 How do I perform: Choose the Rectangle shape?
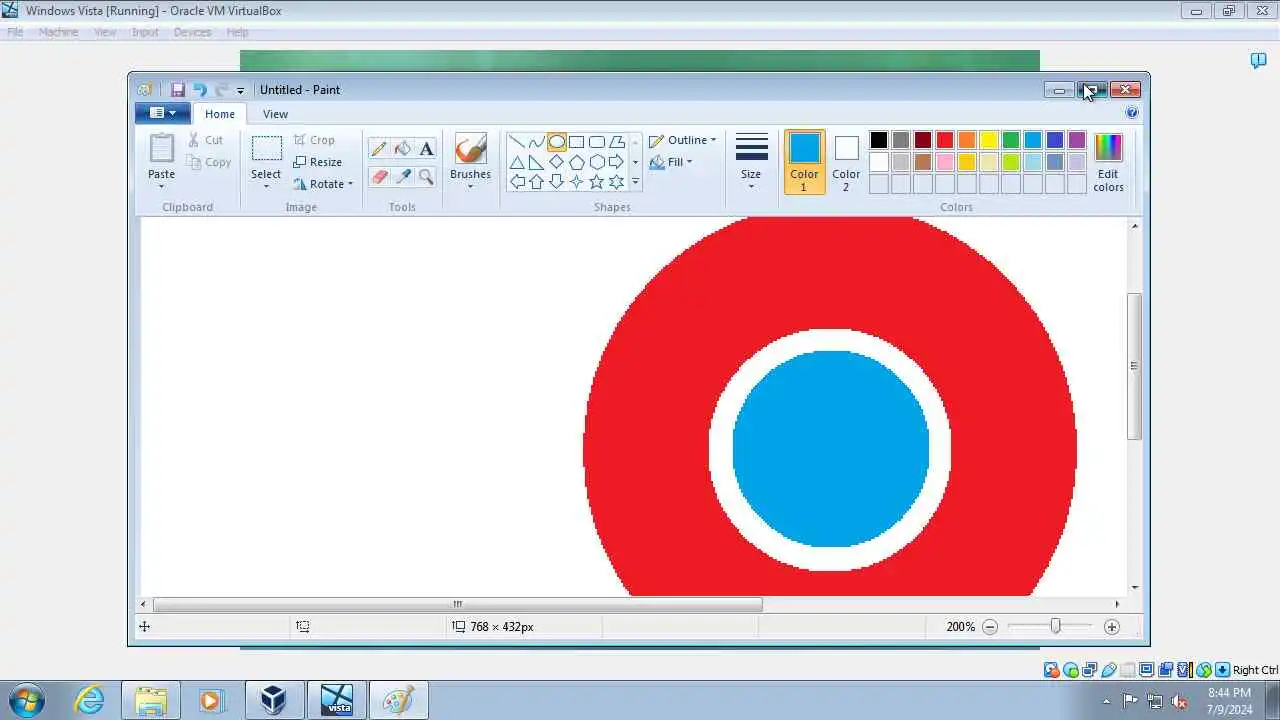click(x=577, y=142)
